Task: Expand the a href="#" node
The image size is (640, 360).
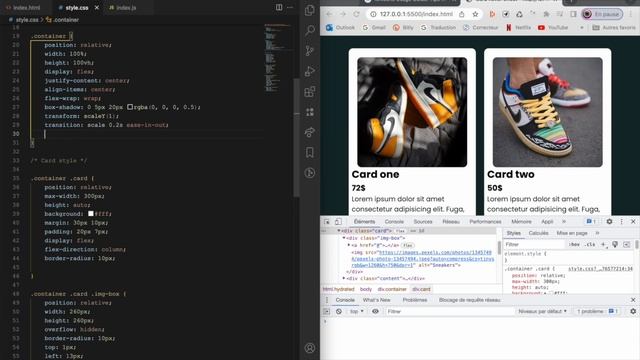Action: click(349, 245)
